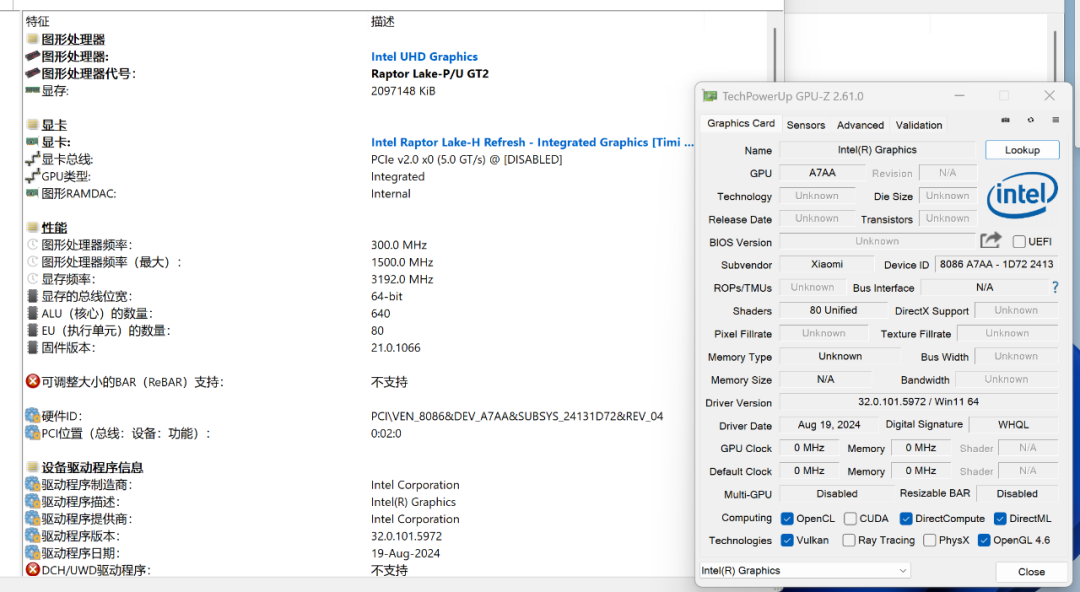The width and height of the screenshot is (1080, 592).
Task: Click the red X icon beside ReBAR 支持
Action: [32, 381]
